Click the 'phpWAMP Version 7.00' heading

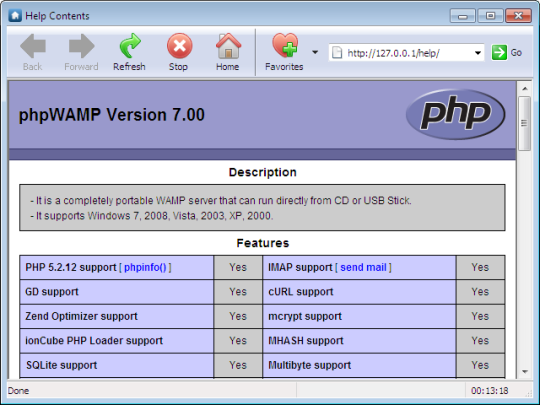pyautogui.click(x=112, y=115)
